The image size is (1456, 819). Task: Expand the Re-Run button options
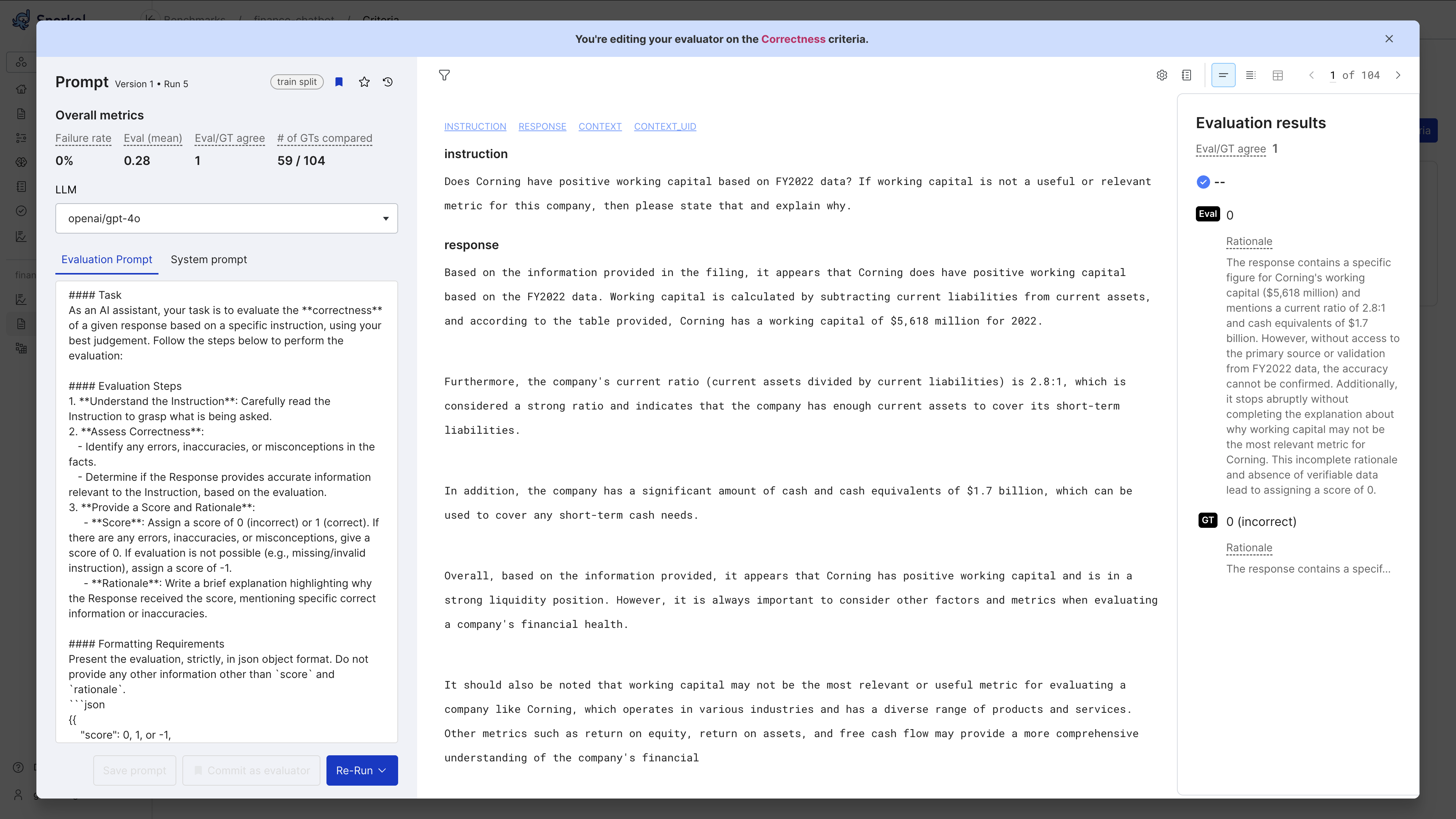(383, 770)
